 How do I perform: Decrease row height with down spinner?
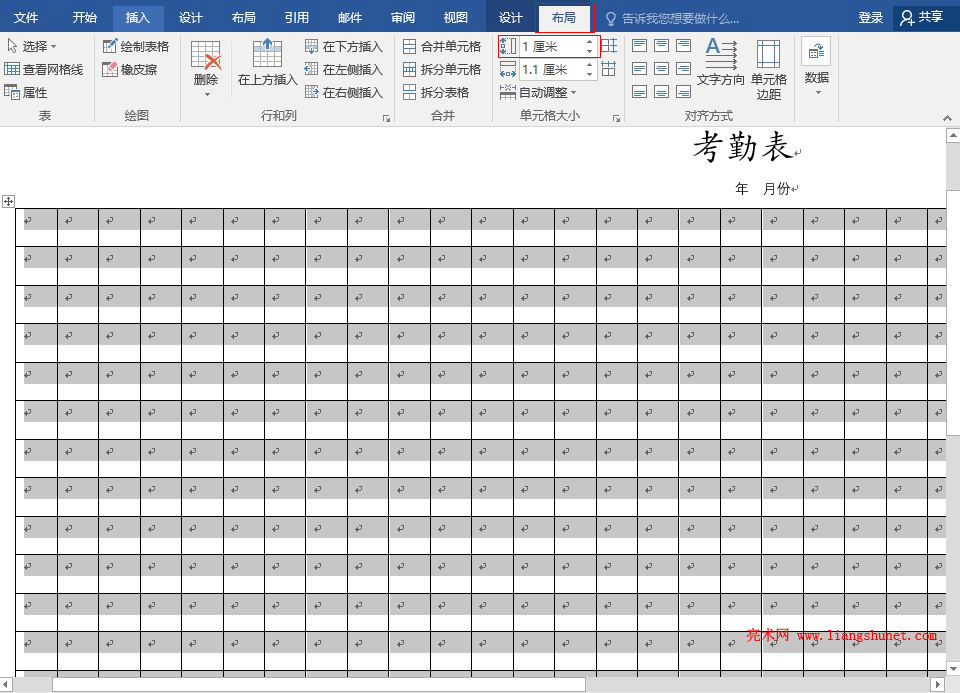click(590, 51)
